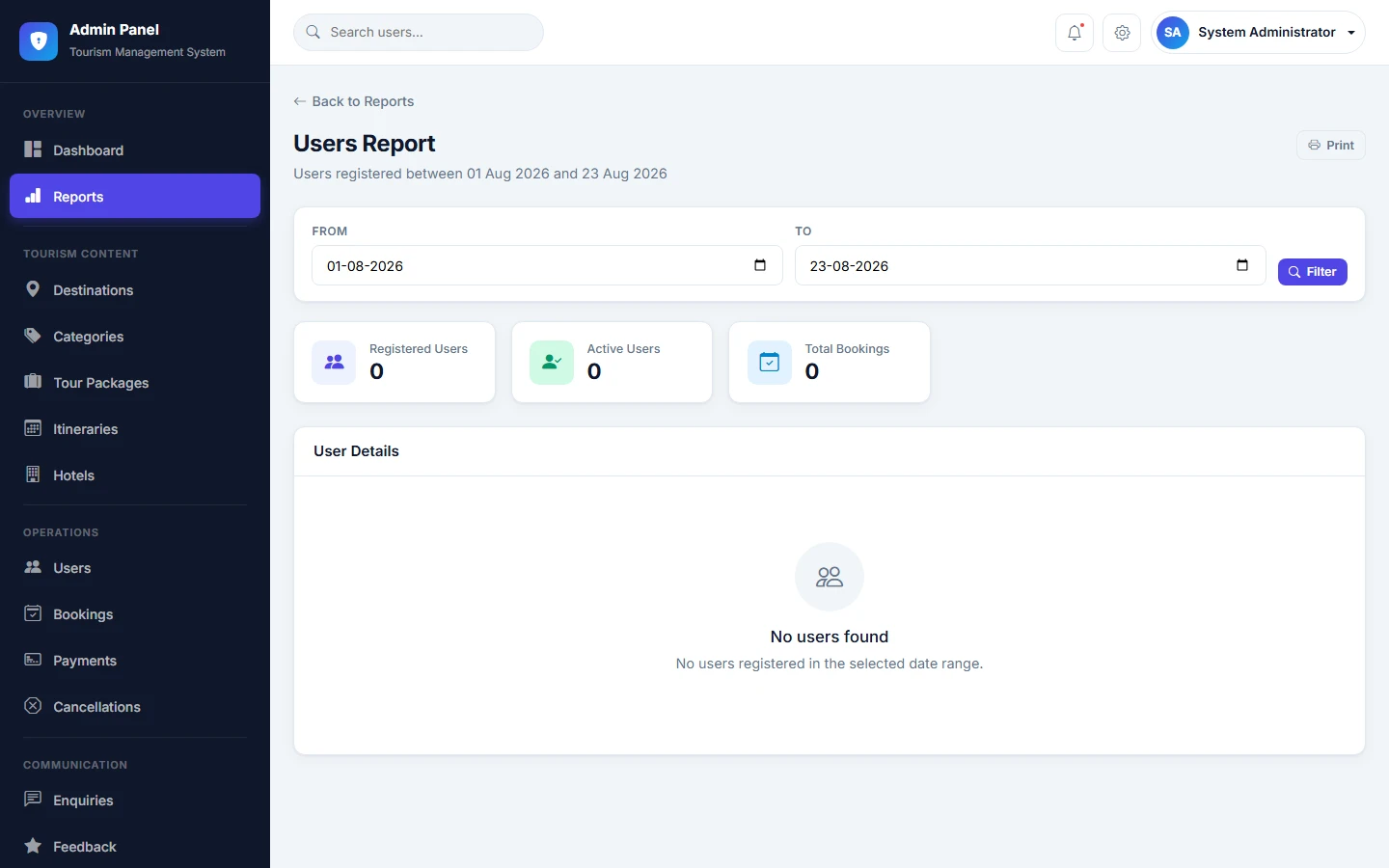
Task: Click the Reports bar chart icon
Action: pyautogui.click(x=33, y=196)
